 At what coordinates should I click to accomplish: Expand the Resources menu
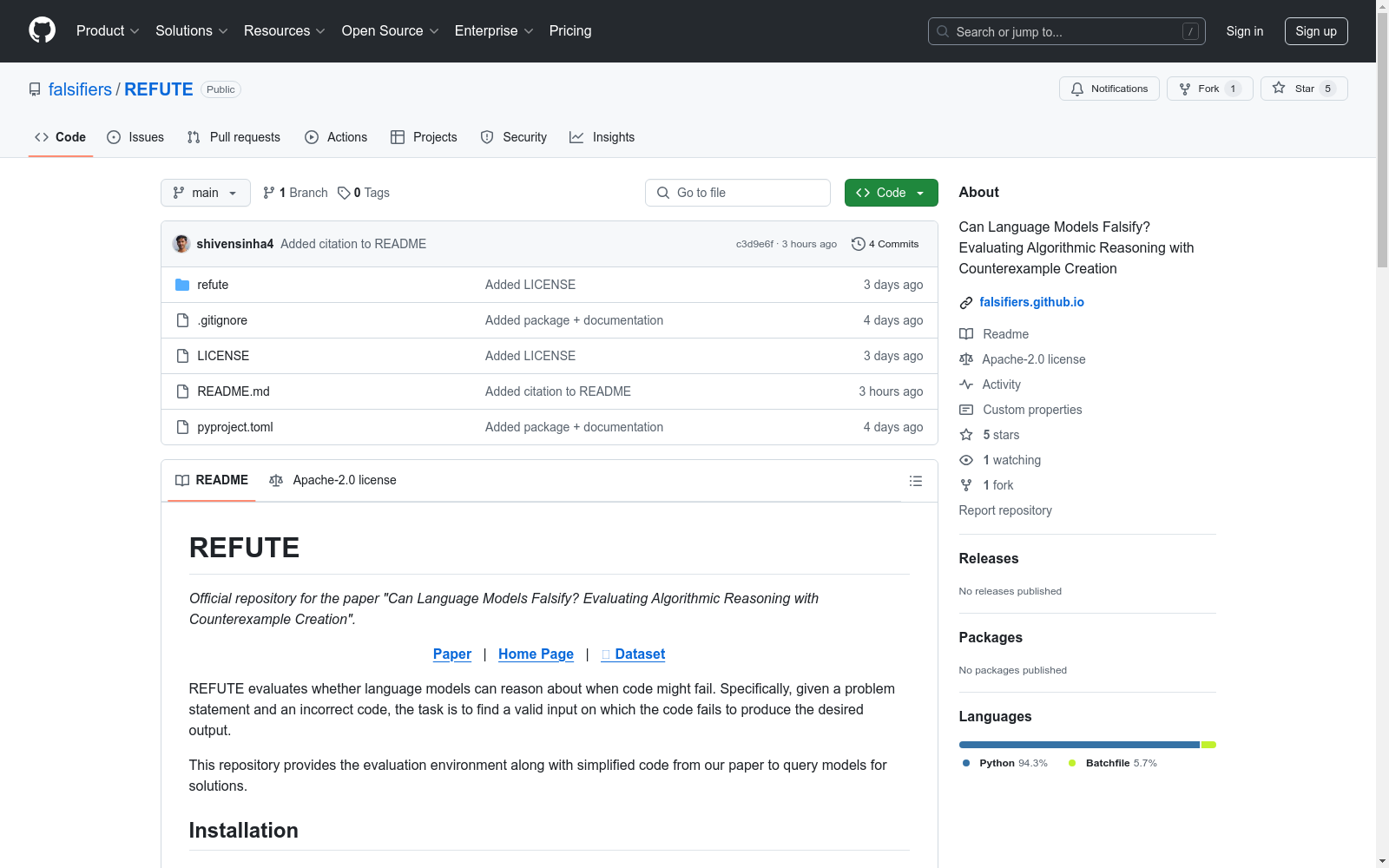285,30
